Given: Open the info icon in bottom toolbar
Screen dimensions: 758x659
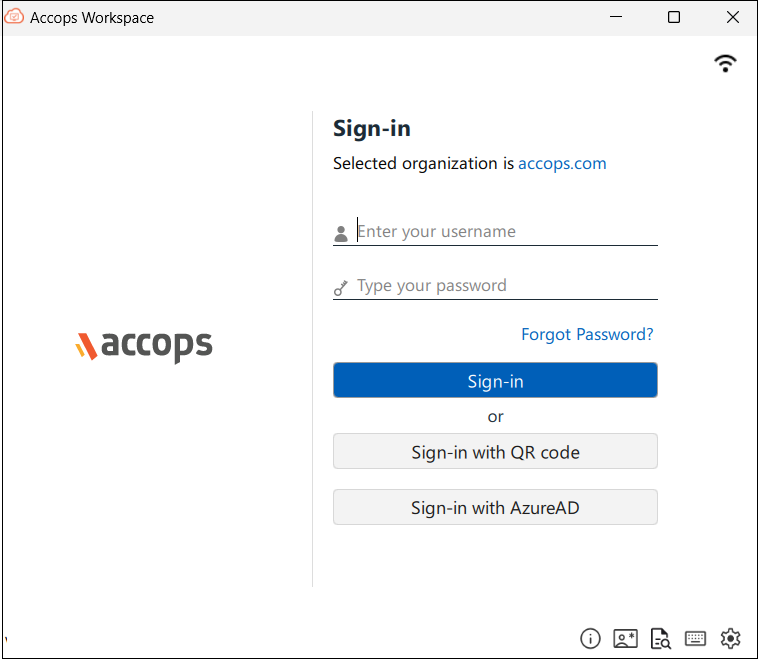Looking at the screenshot, I should pos(590,639).
